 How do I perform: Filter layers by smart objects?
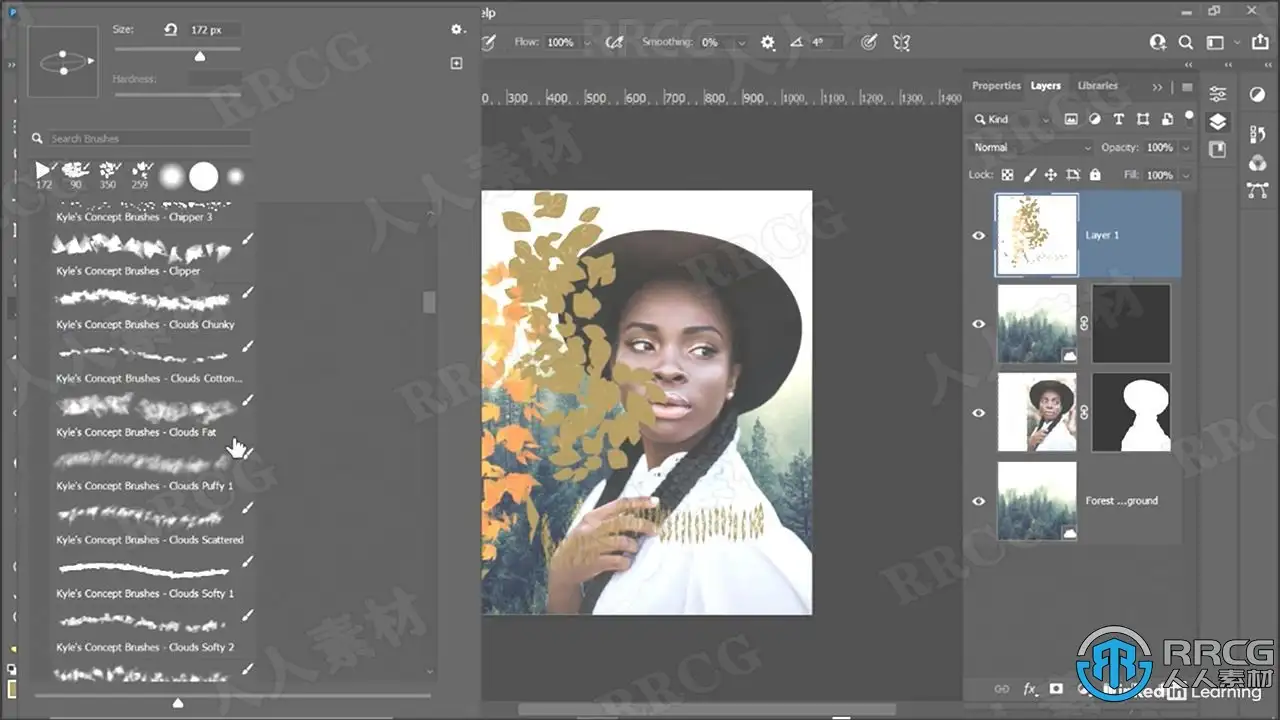pos(1166,119)
